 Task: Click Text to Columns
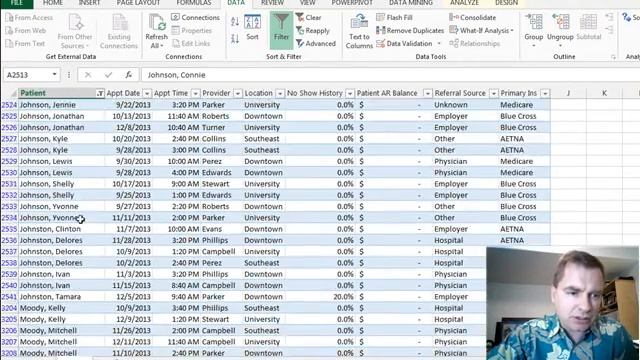[359, 31]
